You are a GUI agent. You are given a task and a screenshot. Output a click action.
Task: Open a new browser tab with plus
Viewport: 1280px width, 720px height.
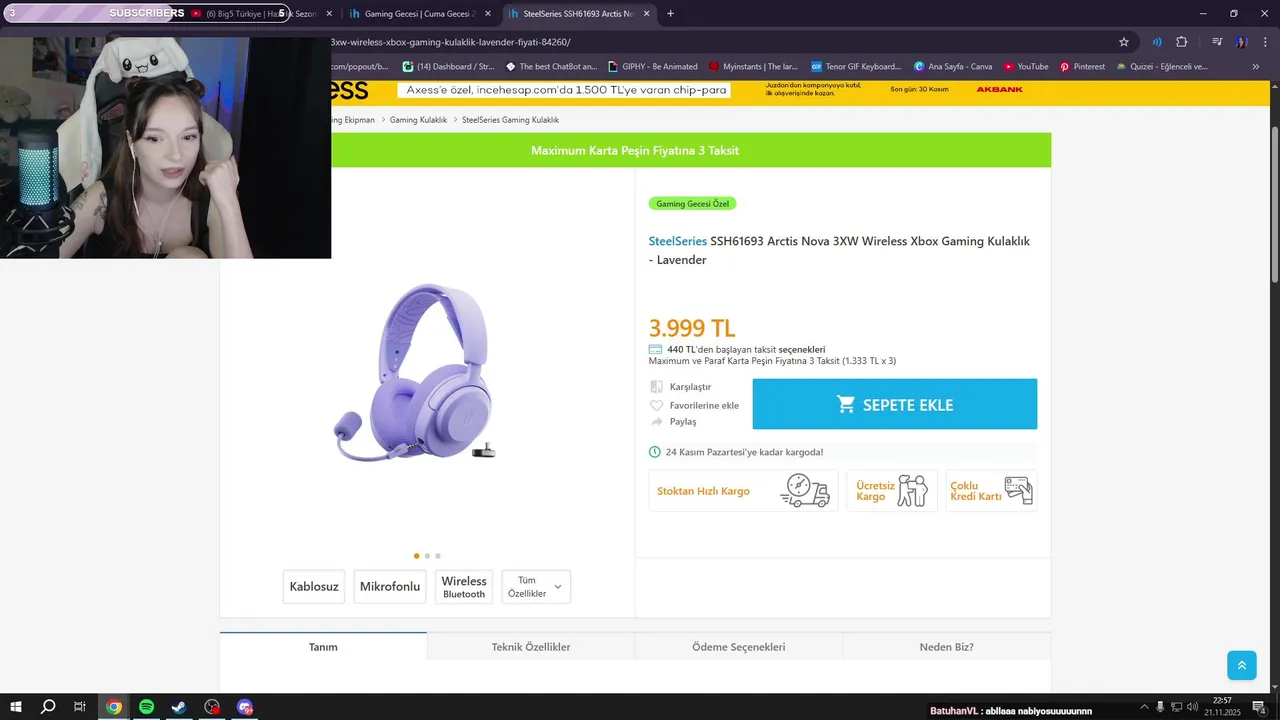coord(670,13)
